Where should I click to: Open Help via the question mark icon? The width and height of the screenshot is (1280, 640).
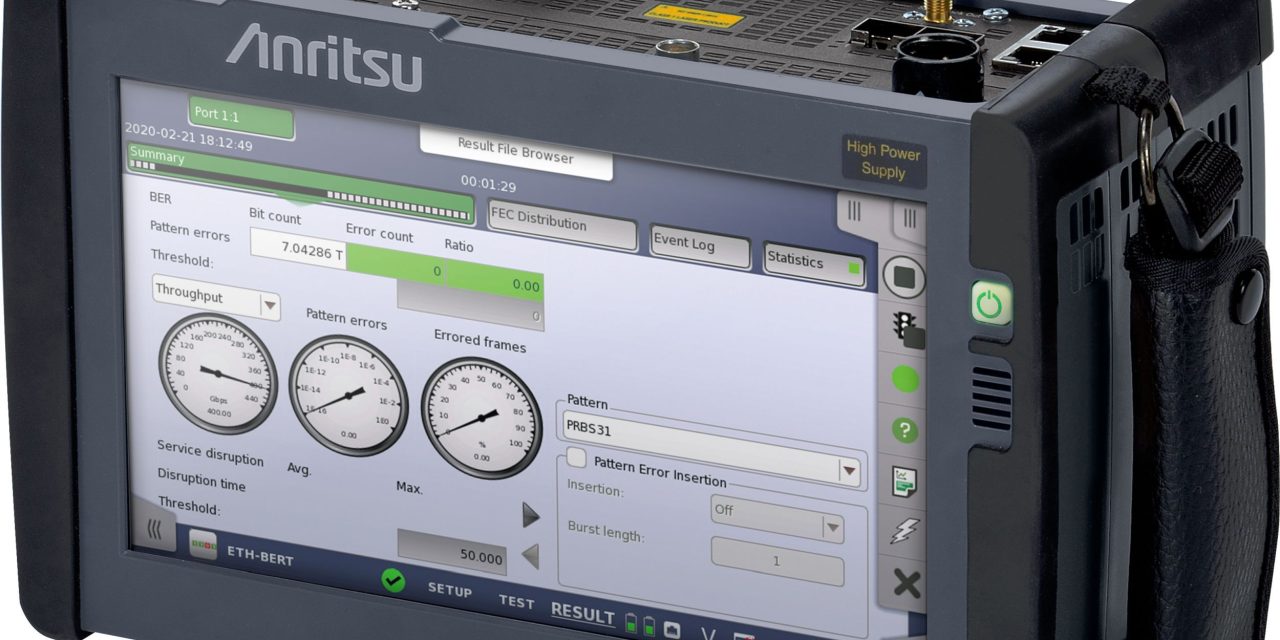[906, 428]
